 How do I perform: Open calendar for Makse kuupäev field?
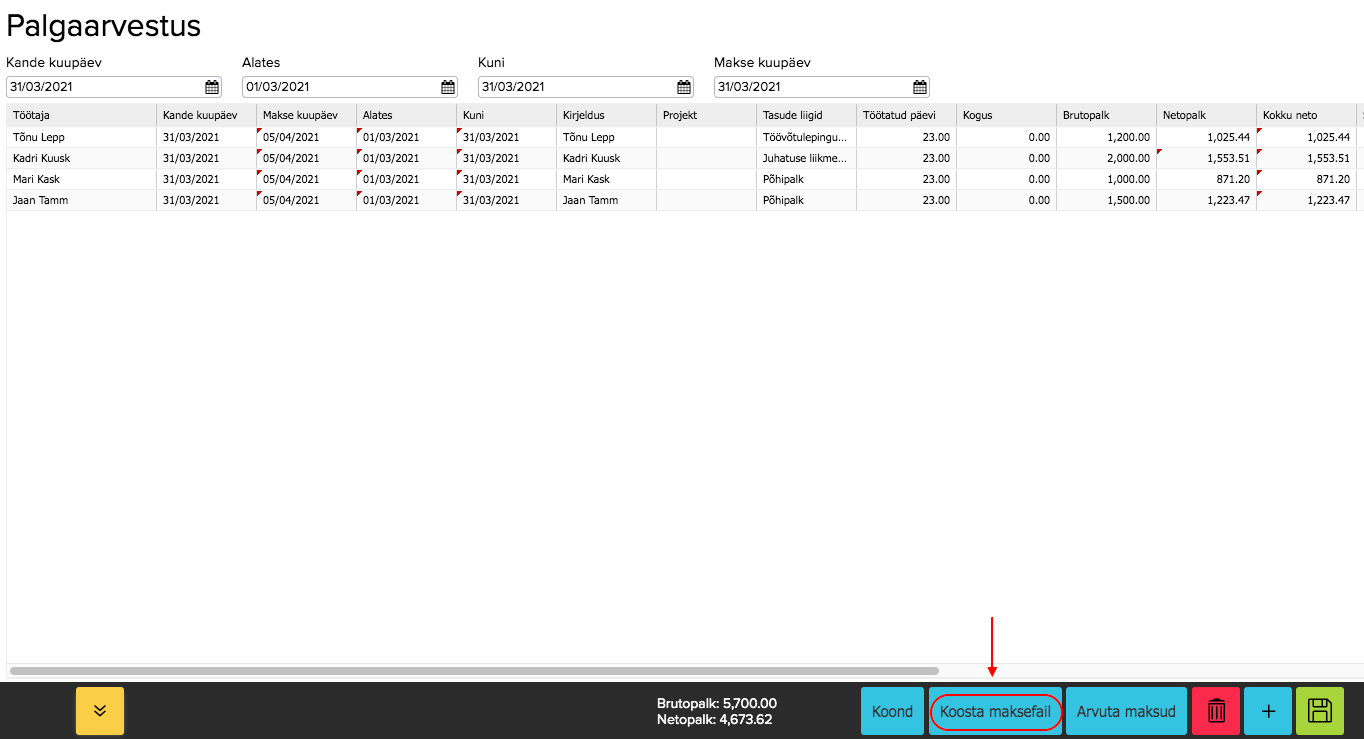[920, 87]
